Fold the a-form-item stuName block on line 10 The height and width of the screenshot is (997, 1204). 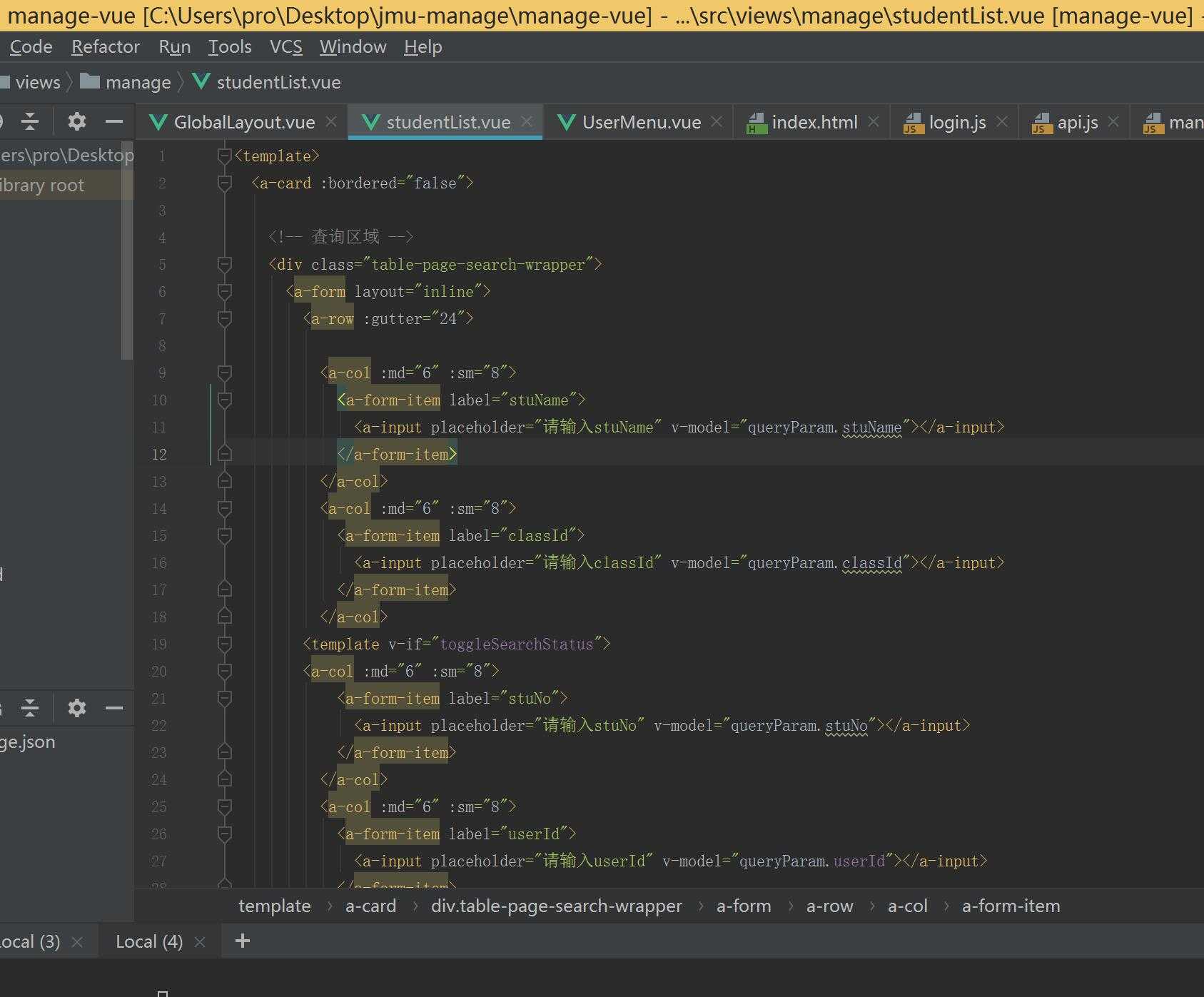[224, 400]
